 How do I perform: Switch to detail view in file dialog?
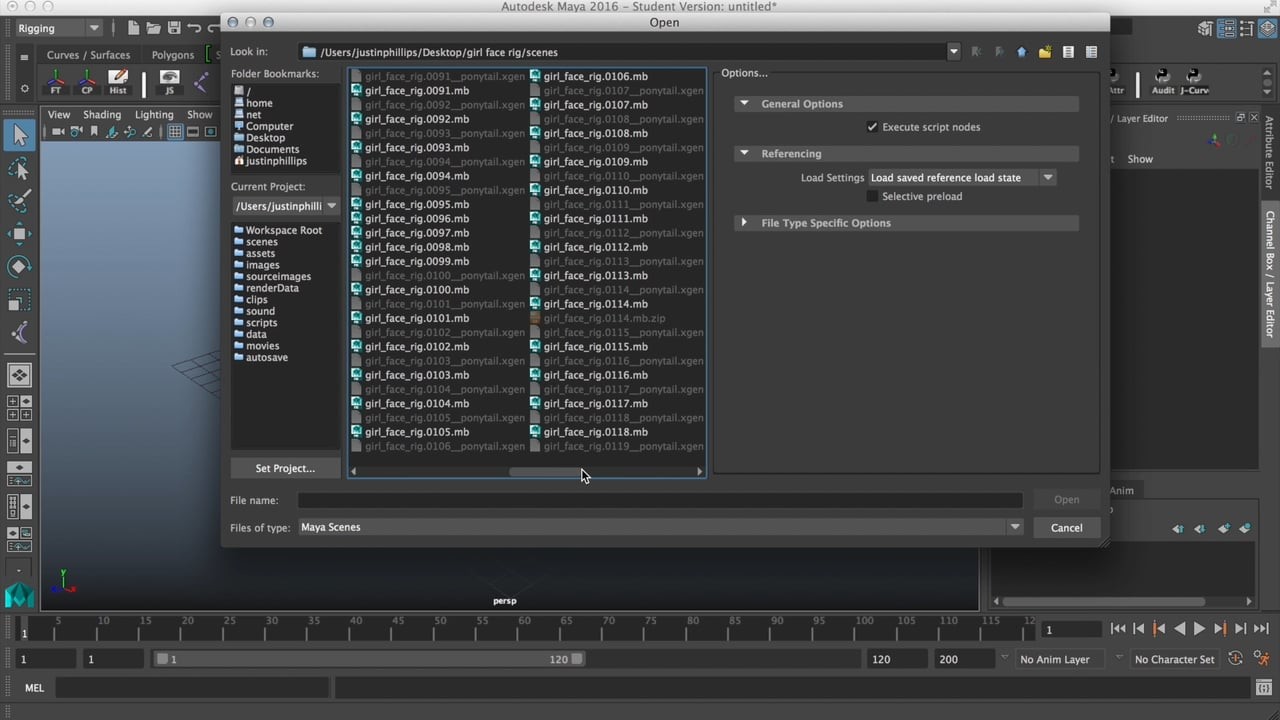(x=1090, y=51)
